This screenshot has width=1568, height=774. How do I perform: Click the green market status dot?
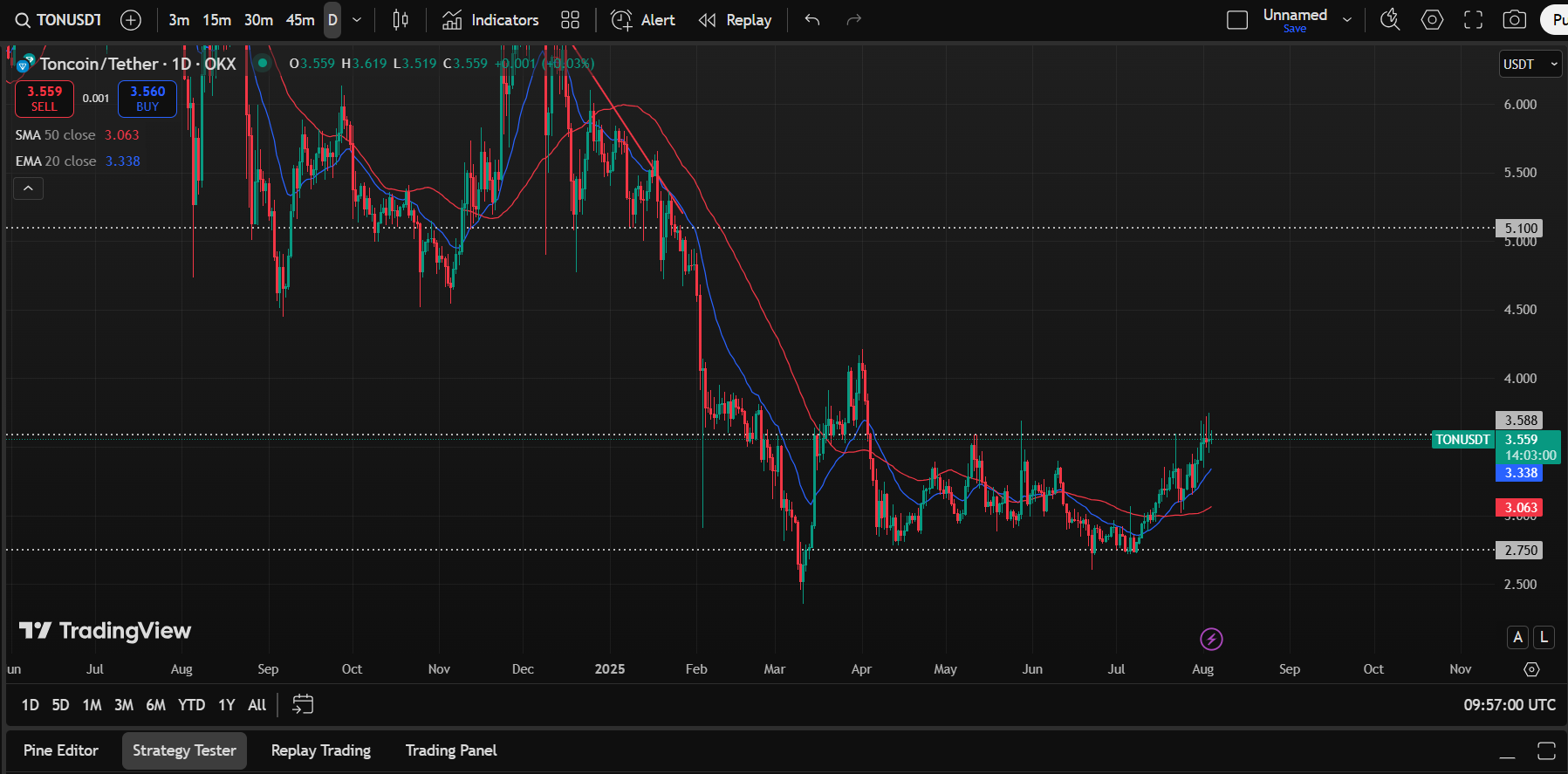coord(263,63)
